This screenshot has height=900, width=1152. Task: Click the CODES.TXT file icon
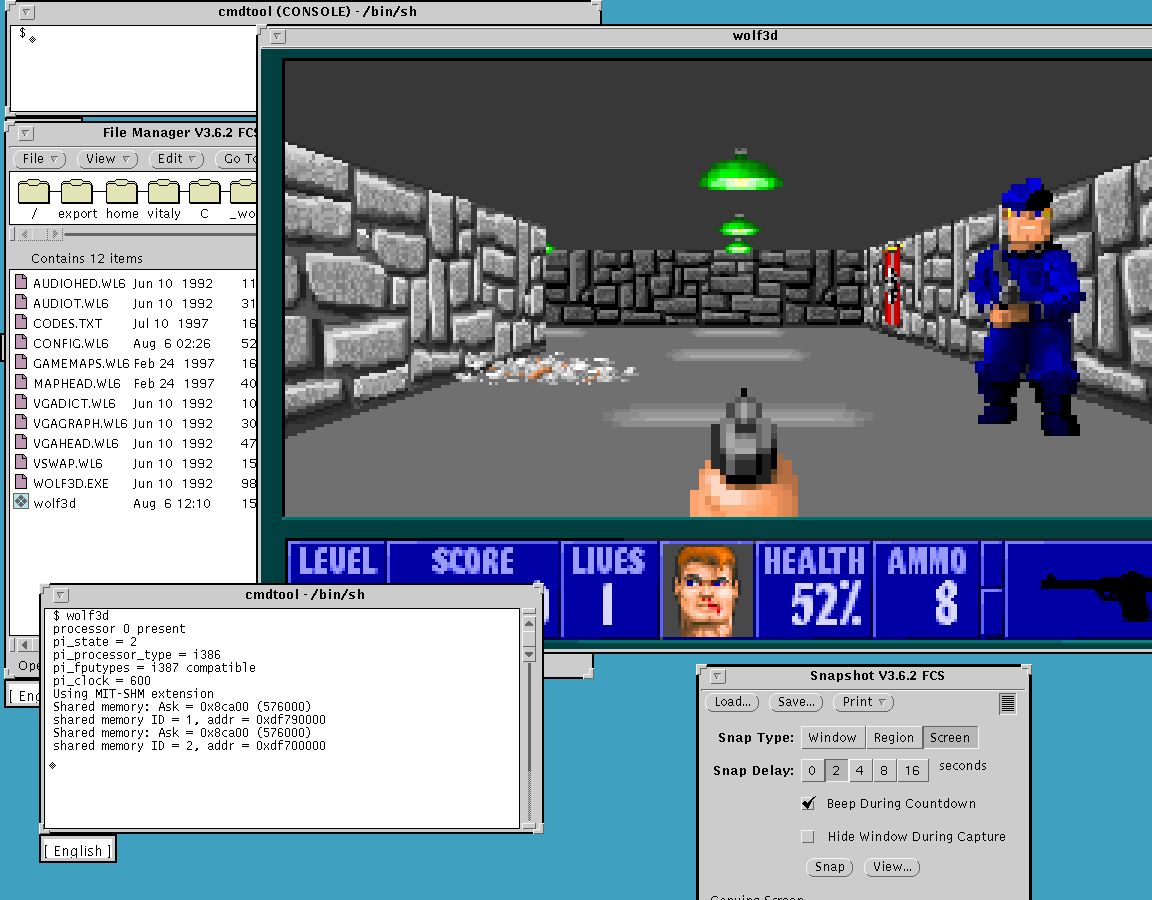click(21, 323)
